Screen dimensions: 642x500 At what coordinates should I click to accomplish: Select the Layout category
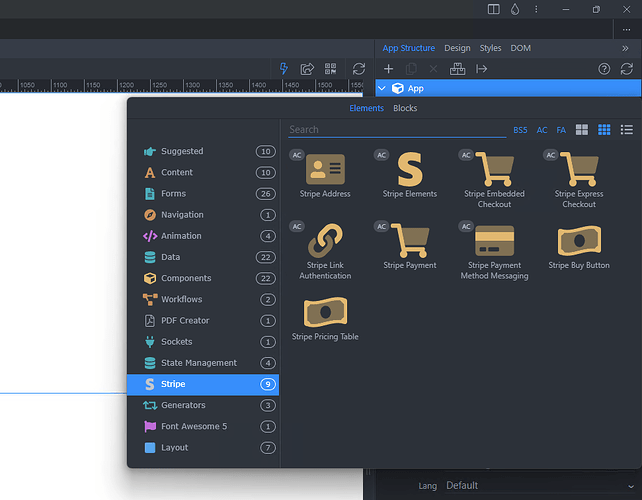click(x=203, y=448)
